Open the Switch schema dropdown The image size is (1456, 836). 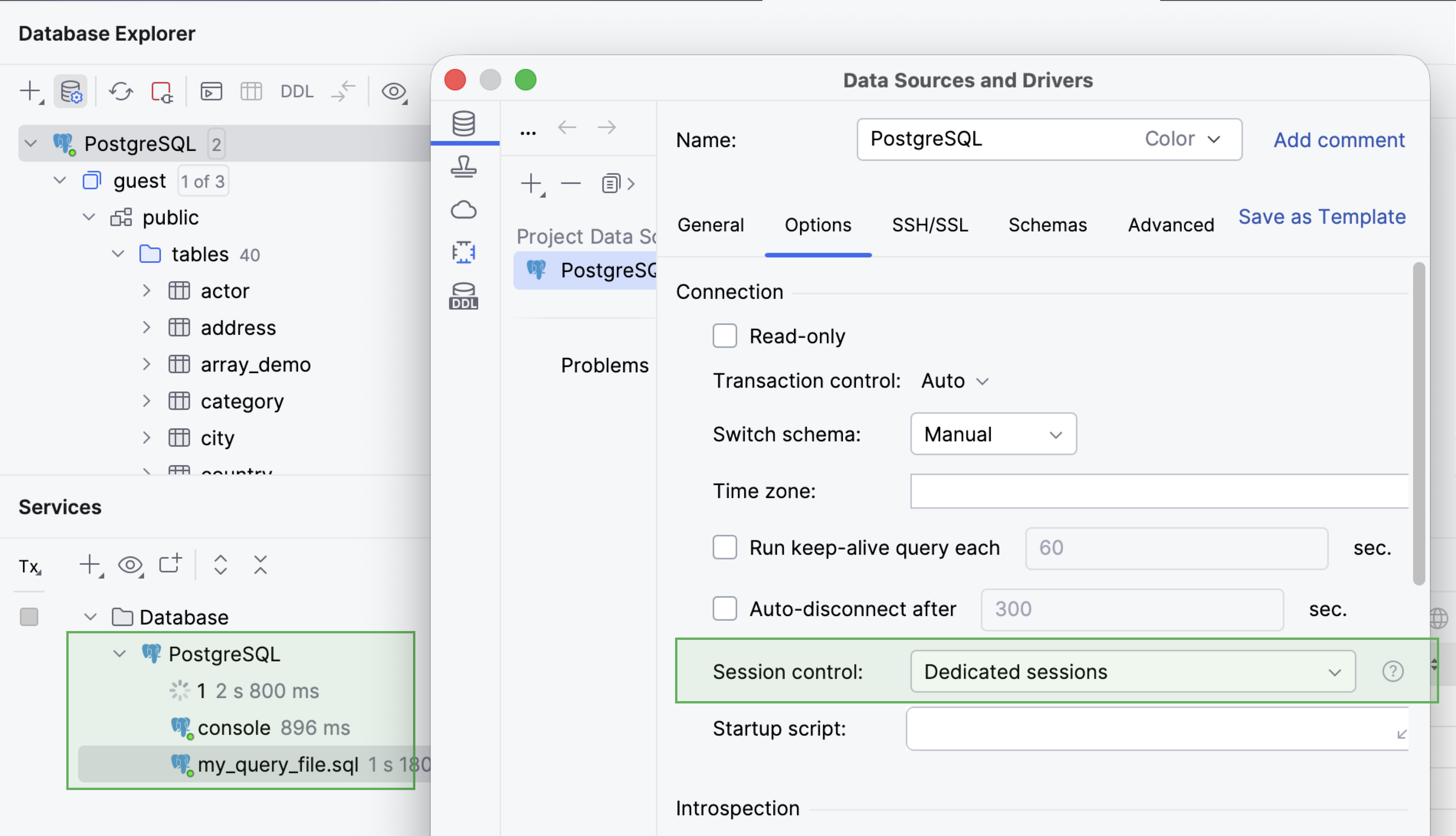[x=993, y=434]
